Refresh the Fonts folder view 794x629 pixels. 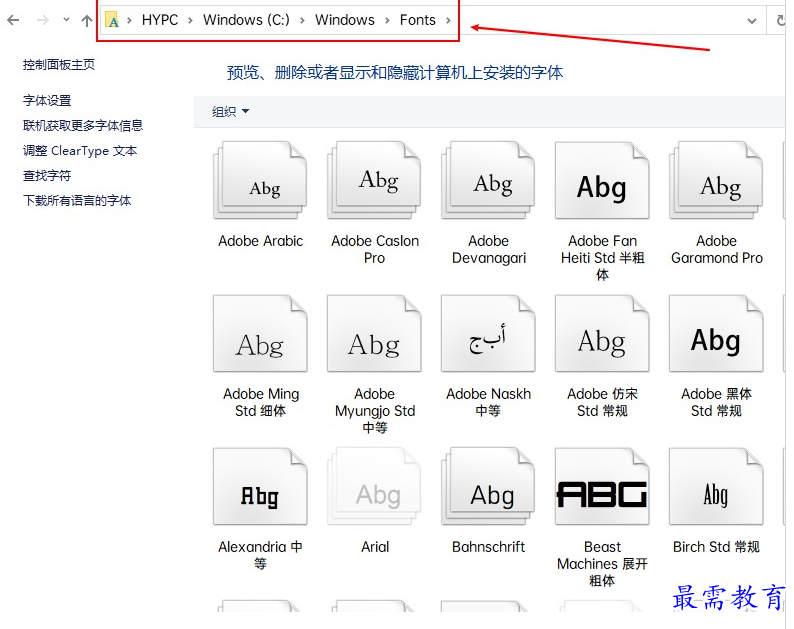tap(781, 20)
